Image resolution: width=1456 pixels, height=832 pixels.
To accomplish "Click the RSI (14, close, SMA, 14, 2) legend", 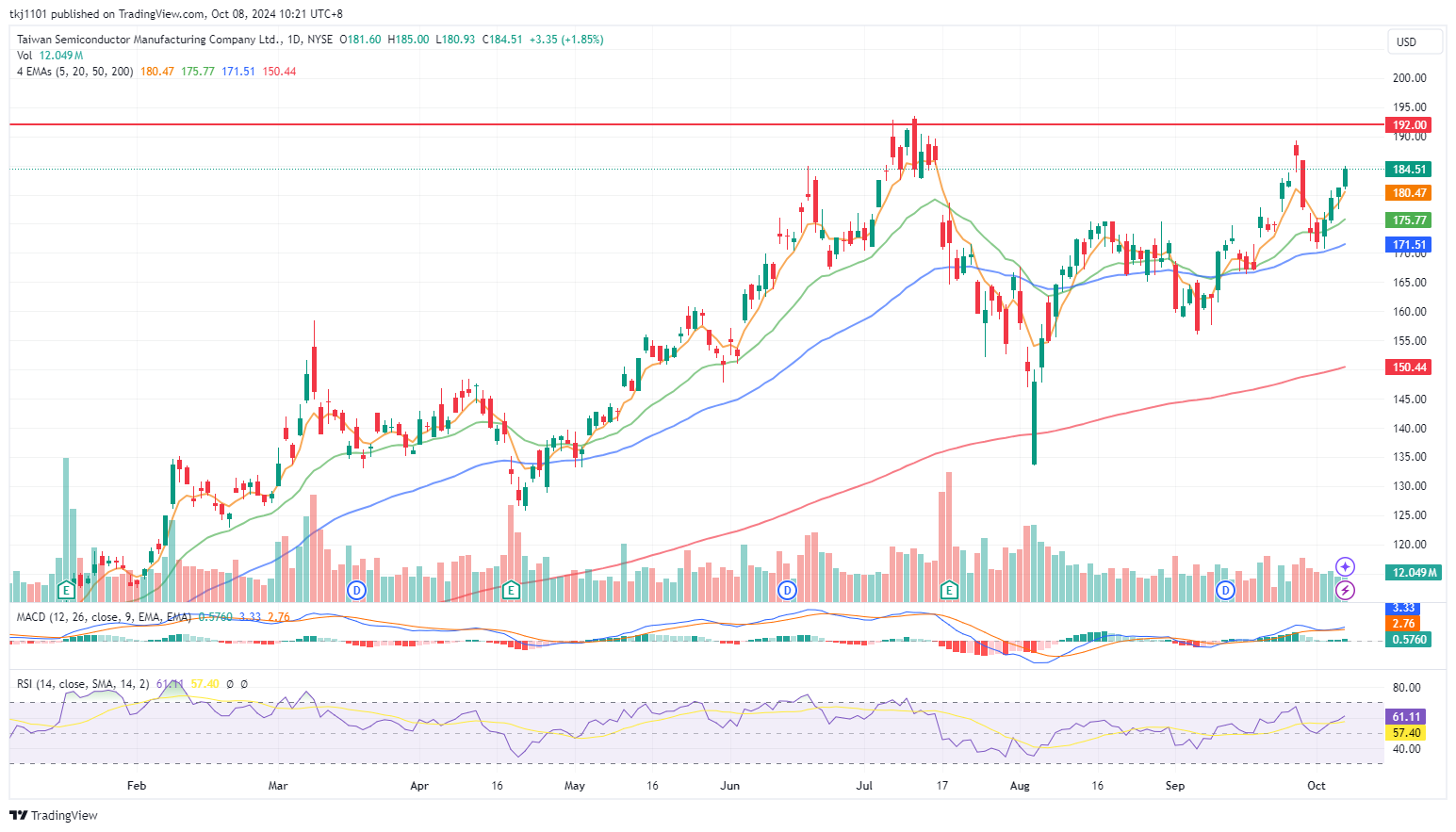I will [x=83, y=684].
